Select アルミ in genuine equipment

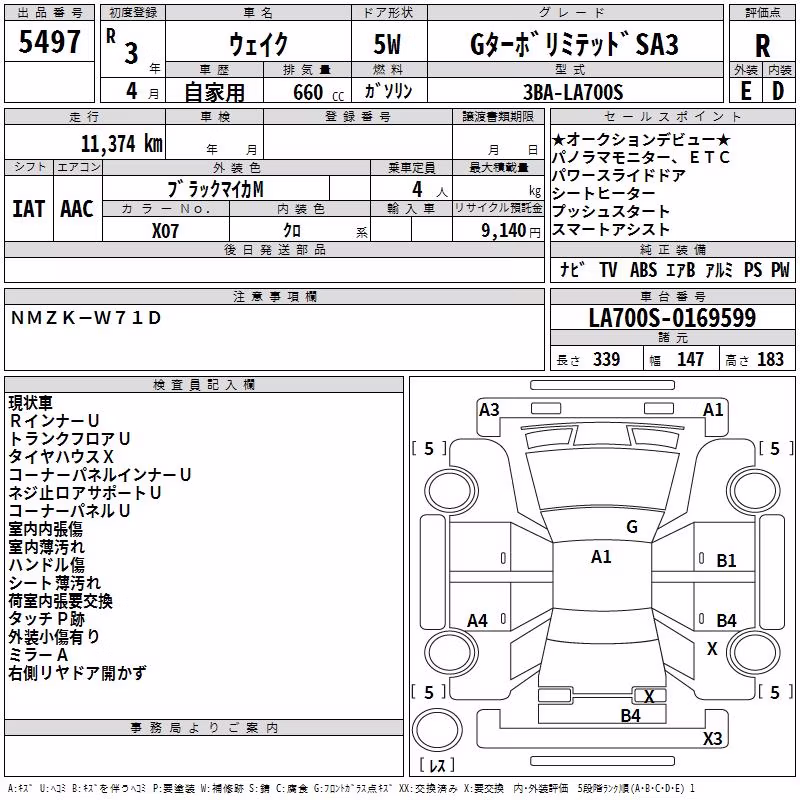pos(719,269)
